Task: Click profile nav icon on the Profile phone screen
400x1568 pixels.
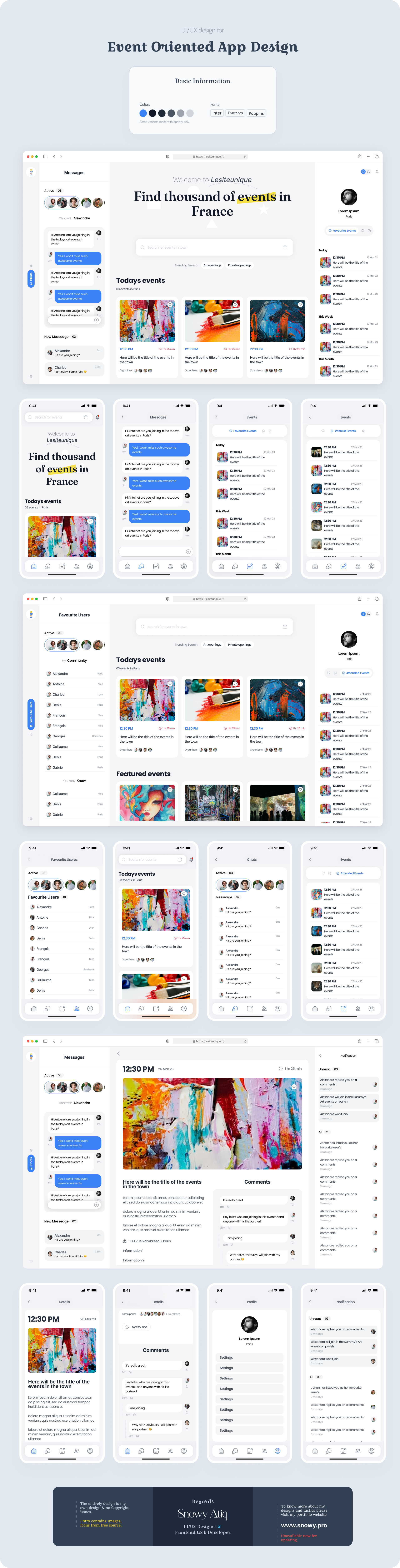Action: [277, 1451]
